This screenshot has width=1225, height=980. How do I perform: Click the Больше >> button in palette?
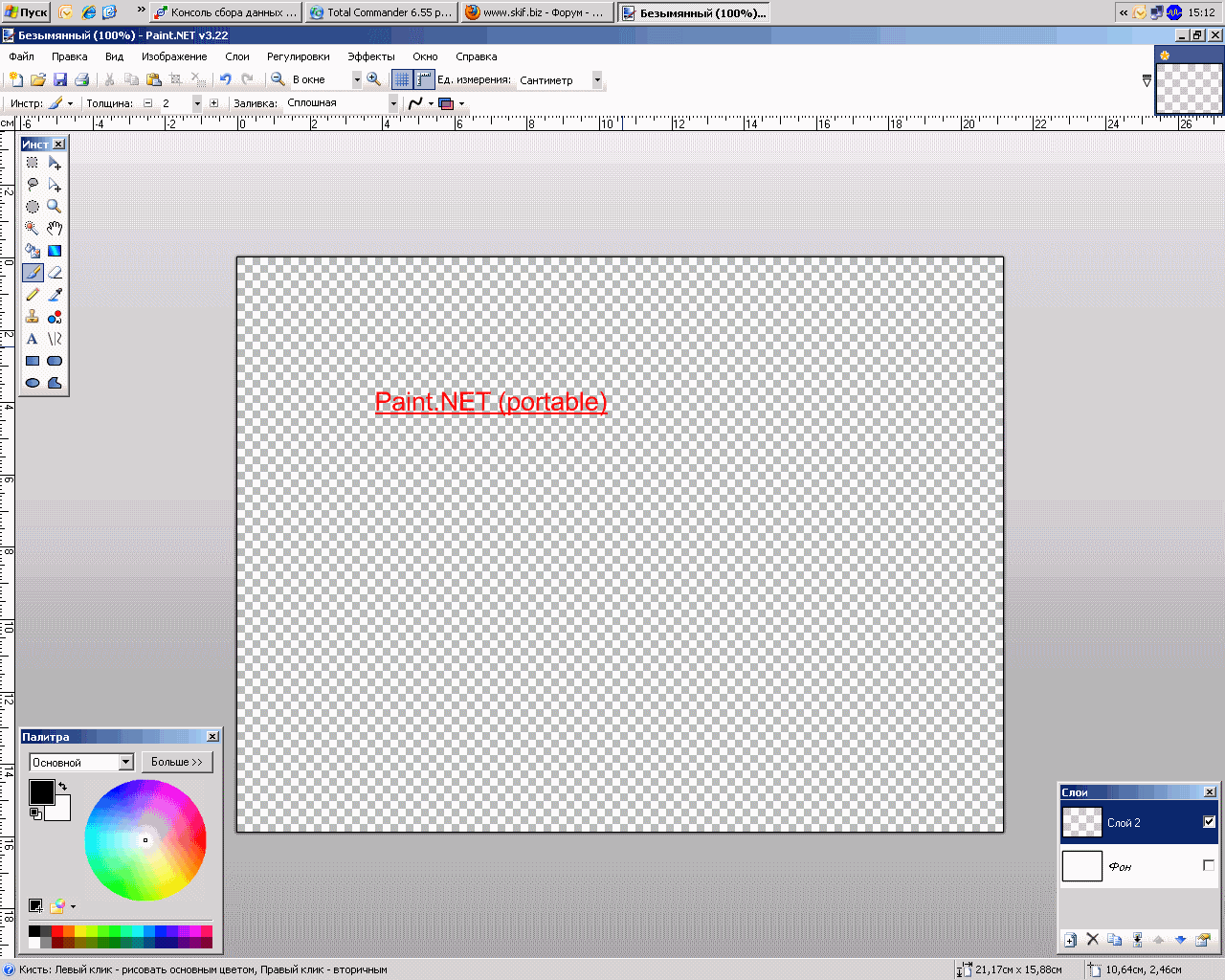(x=177, y=762)
